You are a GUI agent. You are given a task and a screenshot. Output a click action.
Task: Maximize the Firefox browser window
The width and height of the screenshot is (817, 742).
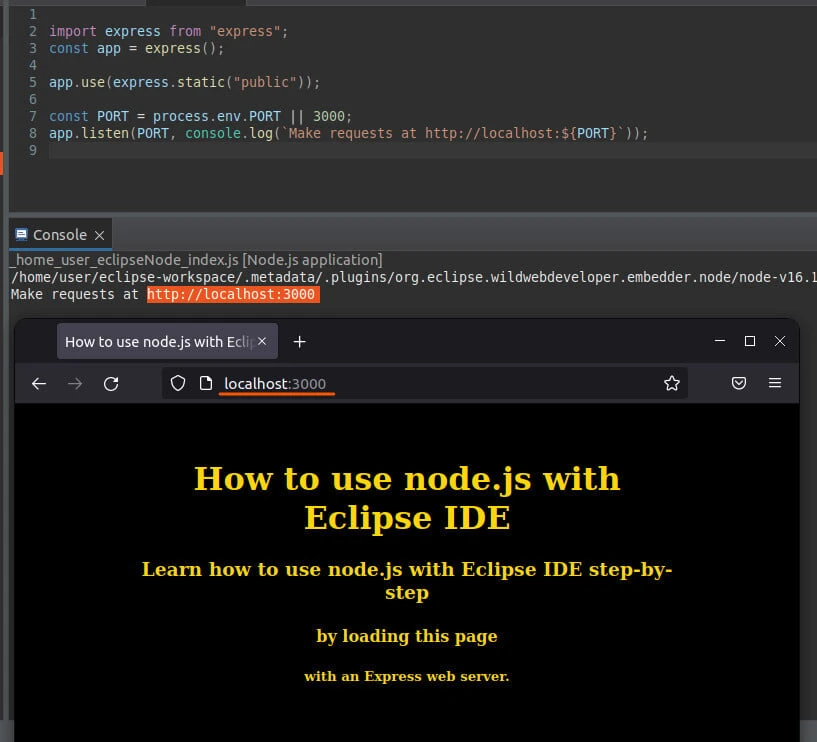[750, 342]
